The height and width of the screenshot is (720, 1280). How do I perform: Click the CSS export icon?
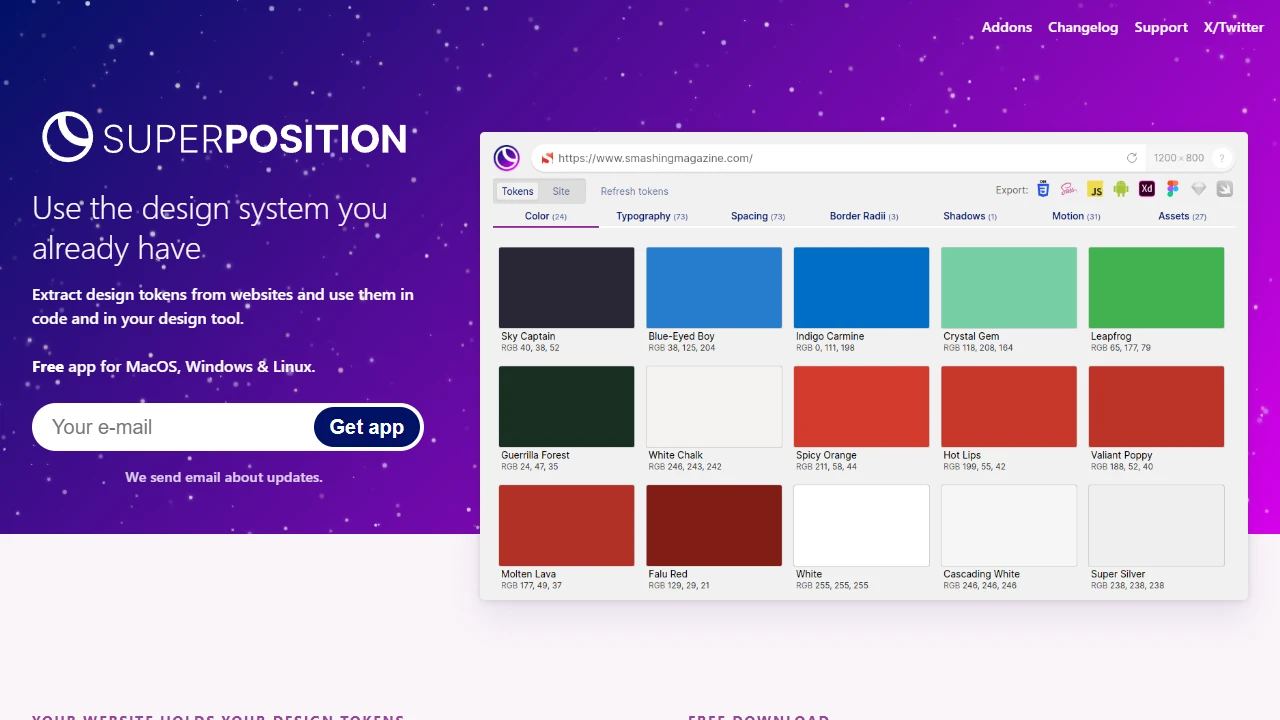click(1043, 189)
